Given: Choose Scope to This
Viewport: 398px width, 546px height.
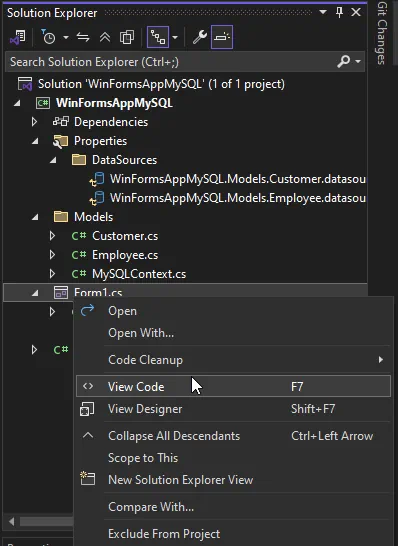Looking at the screenshot, I should pyautogui.click(x=233, y=458).
